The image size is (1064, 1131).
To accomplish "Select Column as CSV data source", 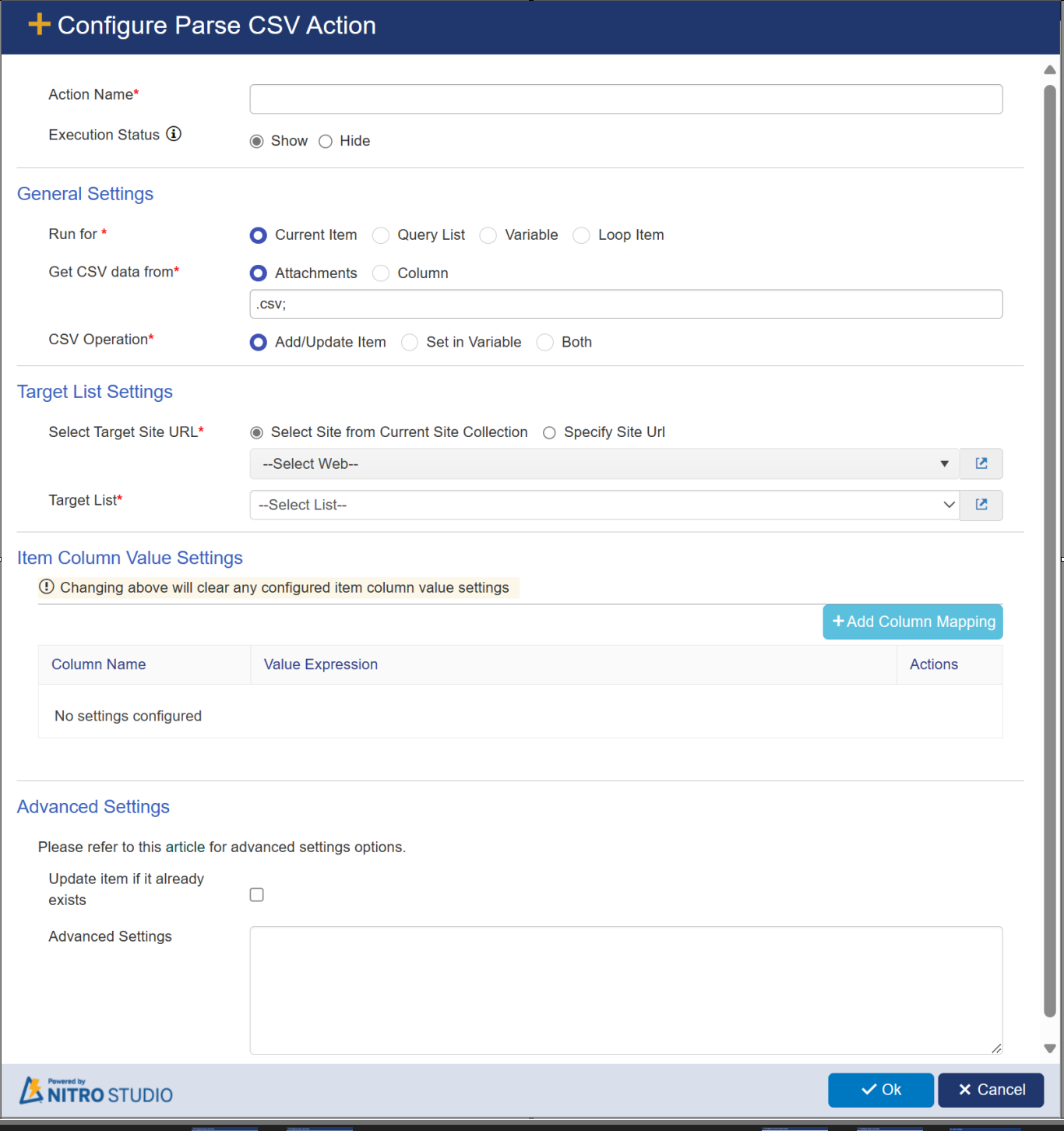I will [x=381, y=273].
